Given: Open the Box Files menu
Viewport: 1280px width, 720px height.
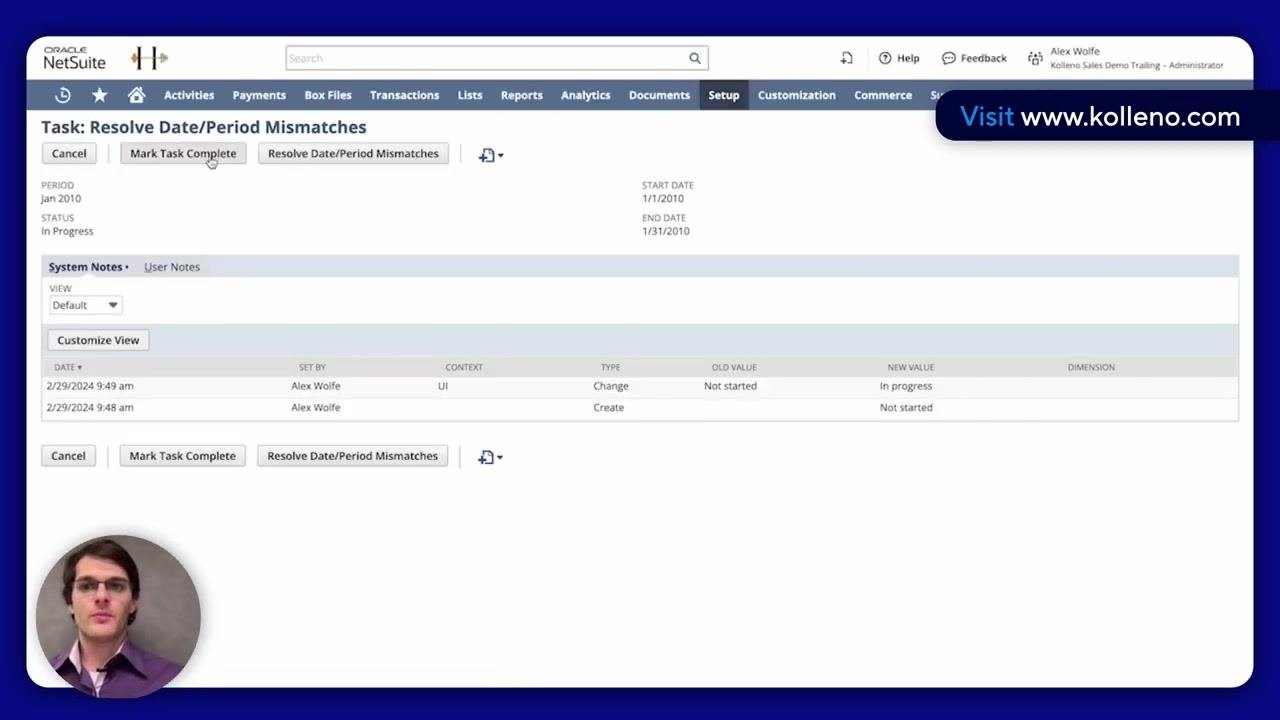Looking at the screenshot, I should tap(328, 95).
